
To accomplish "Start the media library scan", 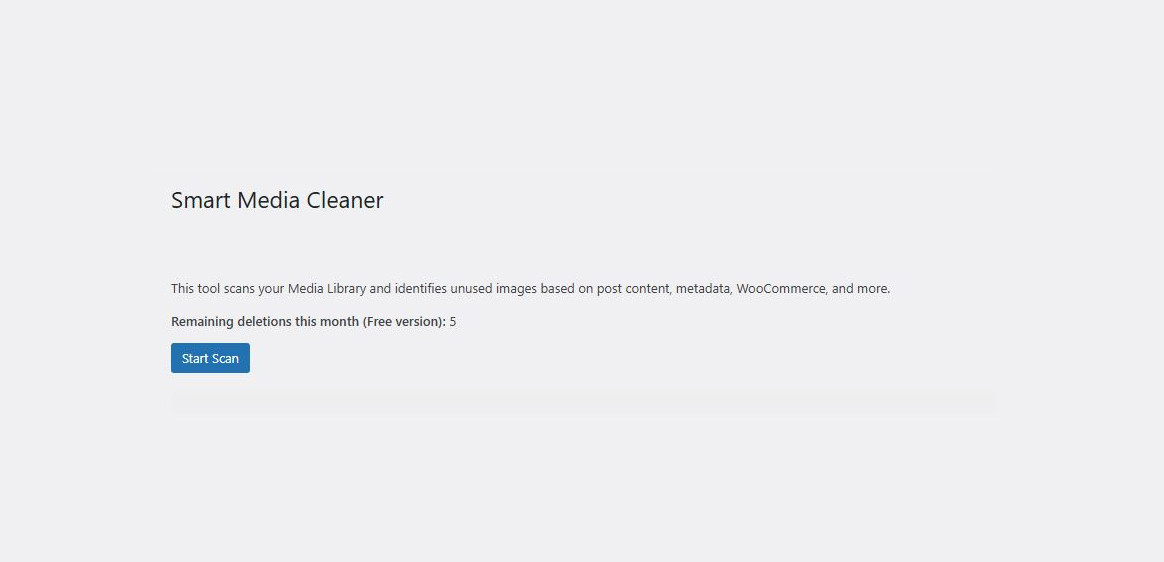I will point(210,358).
